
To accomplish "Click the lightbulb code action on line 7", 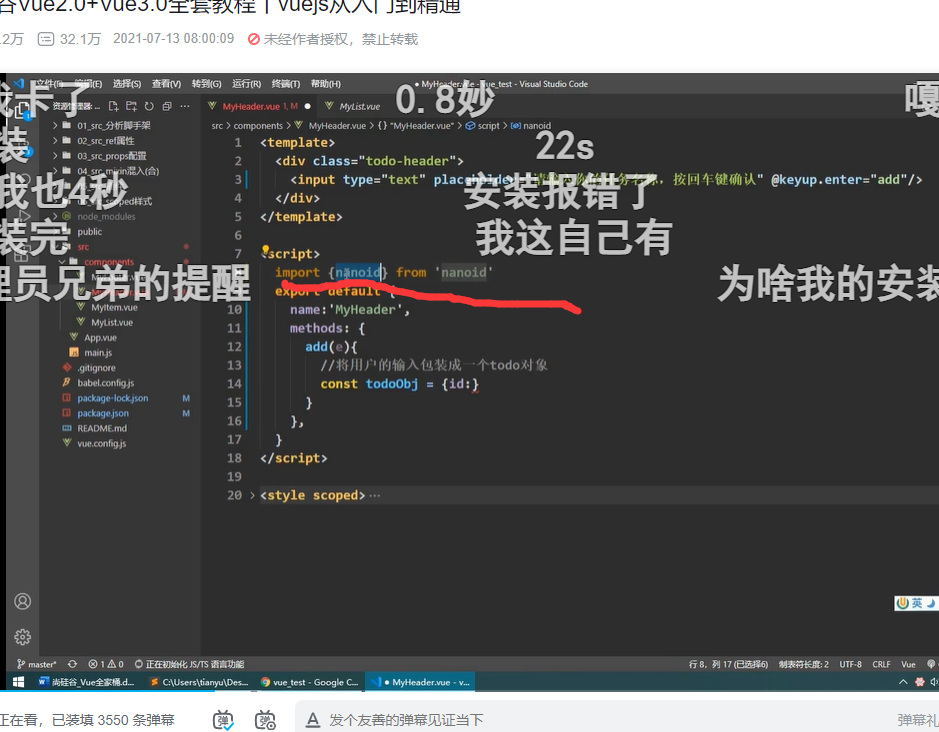I will [x=265, y=250].
